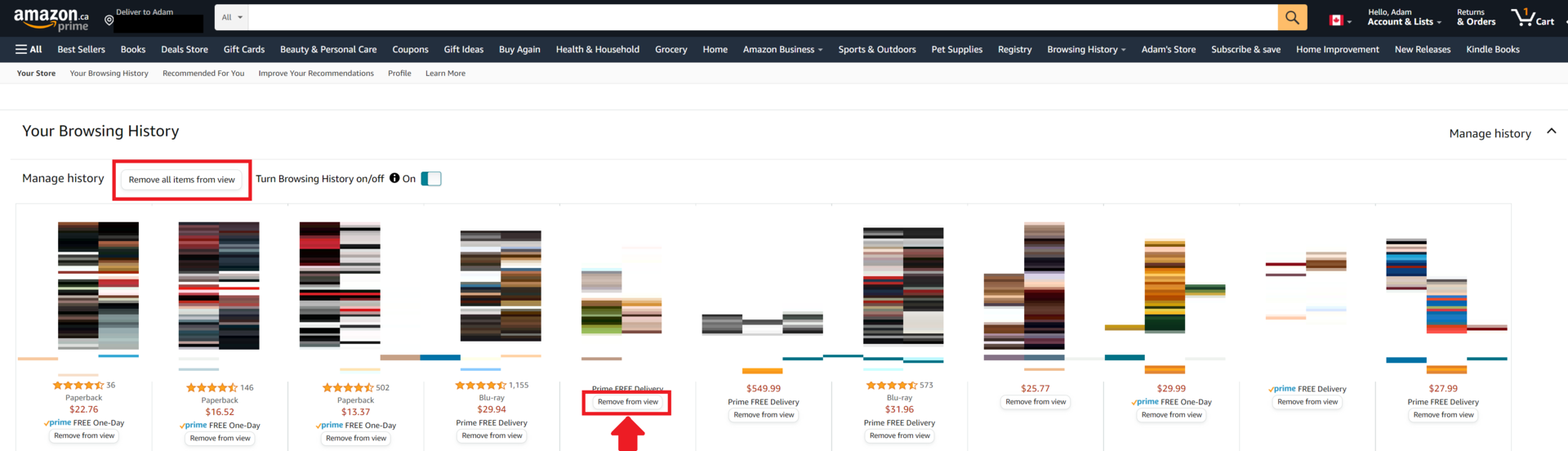1568x451 pixels.
Task: Click the star rating with 1,155 reviews
Action: click(x=481, y=385)
